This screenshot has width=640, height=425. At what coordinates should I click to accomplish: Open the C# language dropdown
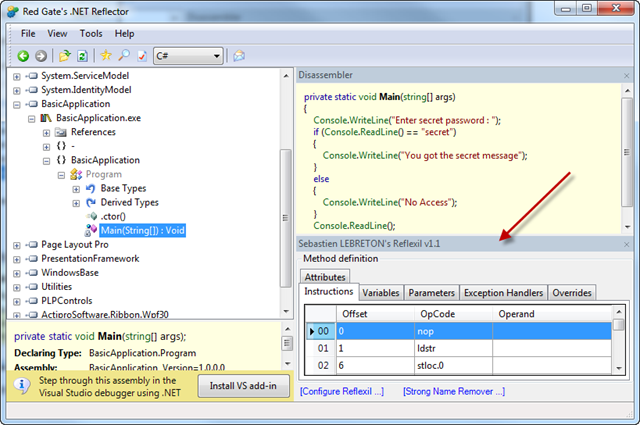[x=217, y=56]
